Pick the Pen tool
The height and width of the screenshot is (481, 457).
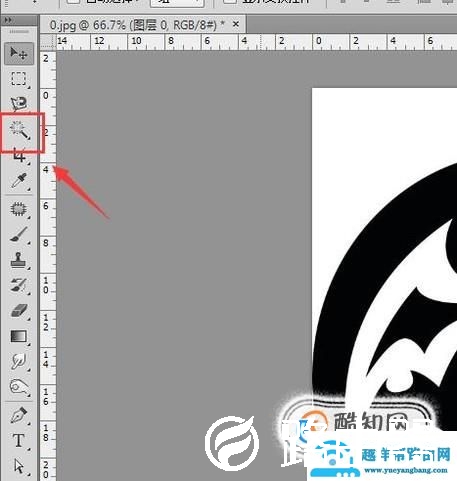coord(19,415)
